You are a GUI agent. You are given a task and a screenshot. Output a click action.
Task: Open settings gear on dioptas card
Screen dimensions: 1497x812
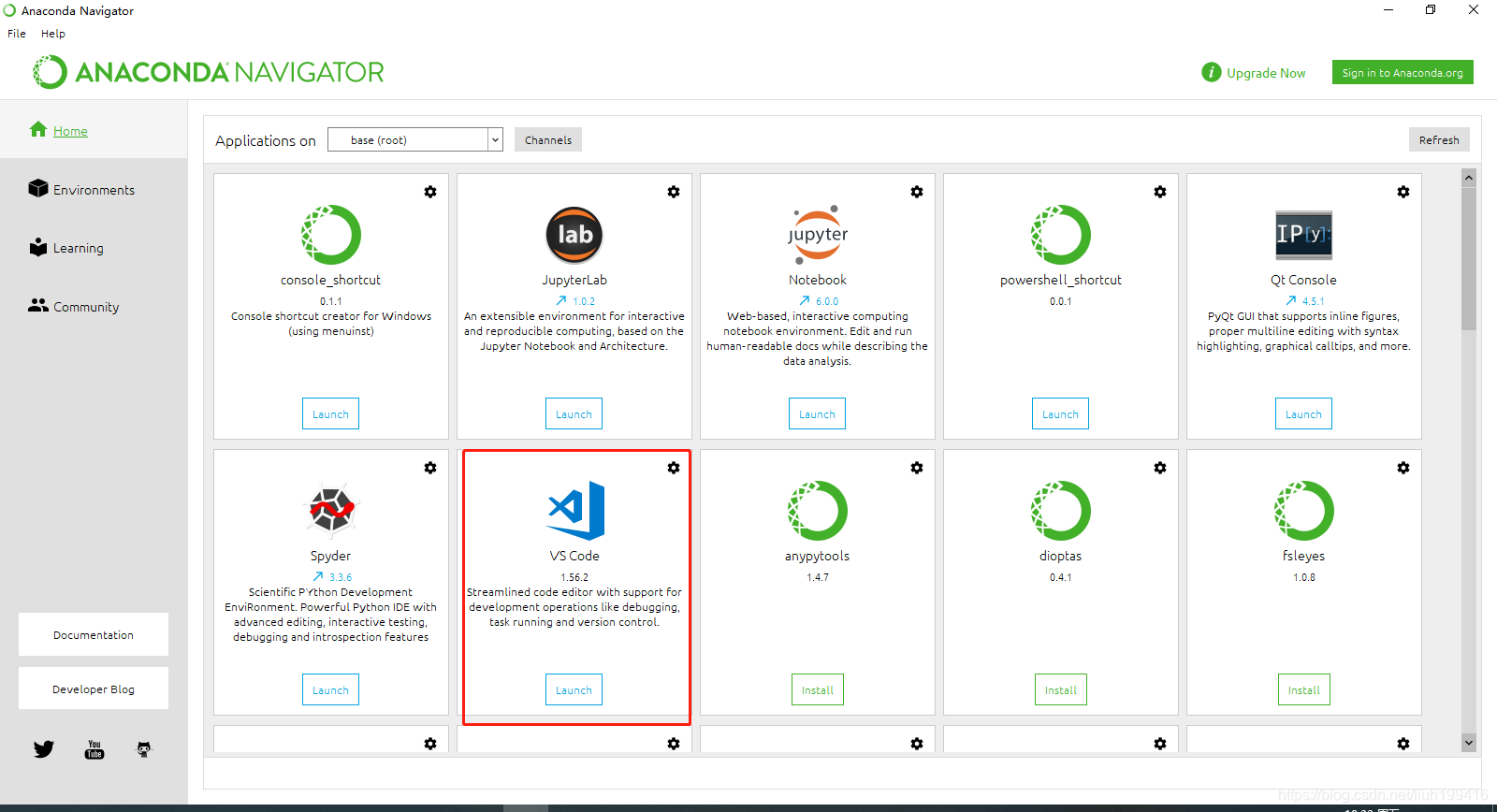pos(1160,468)
